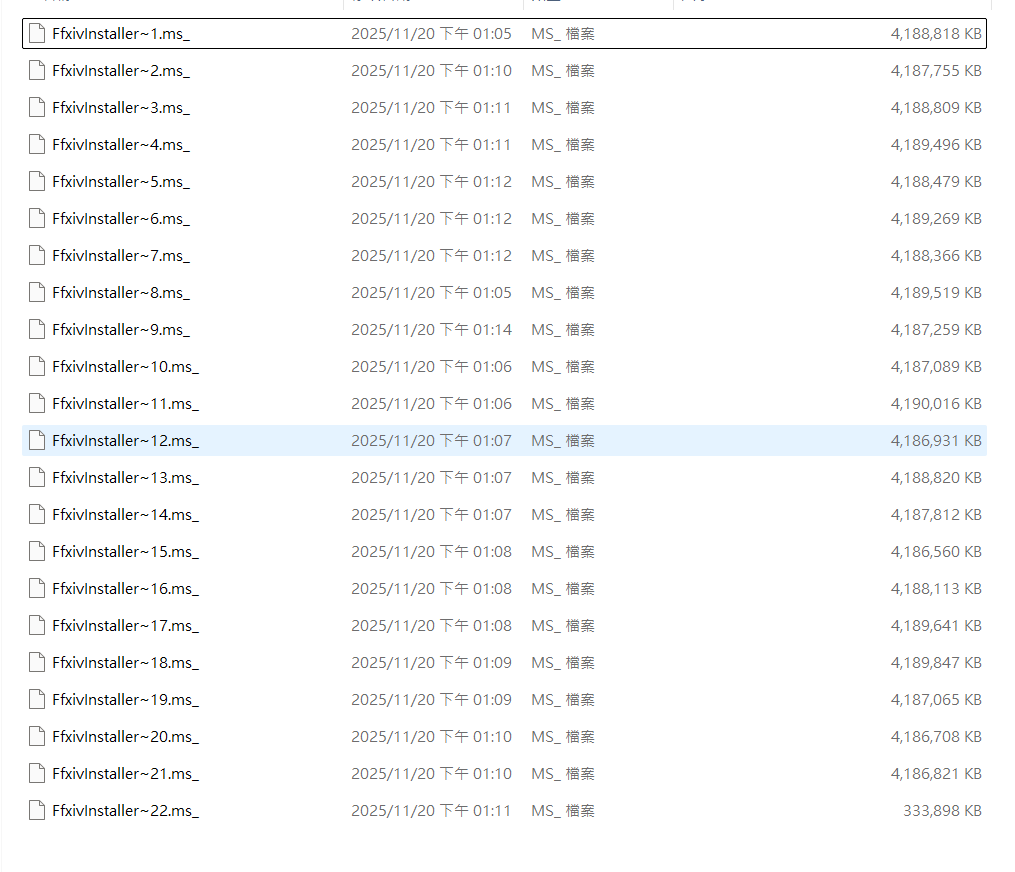Click the MS_ 檔案 type in FfxivInstaller~20.ms_ row
Screen dimensions: 1015x872
click(x=563, y=737)
